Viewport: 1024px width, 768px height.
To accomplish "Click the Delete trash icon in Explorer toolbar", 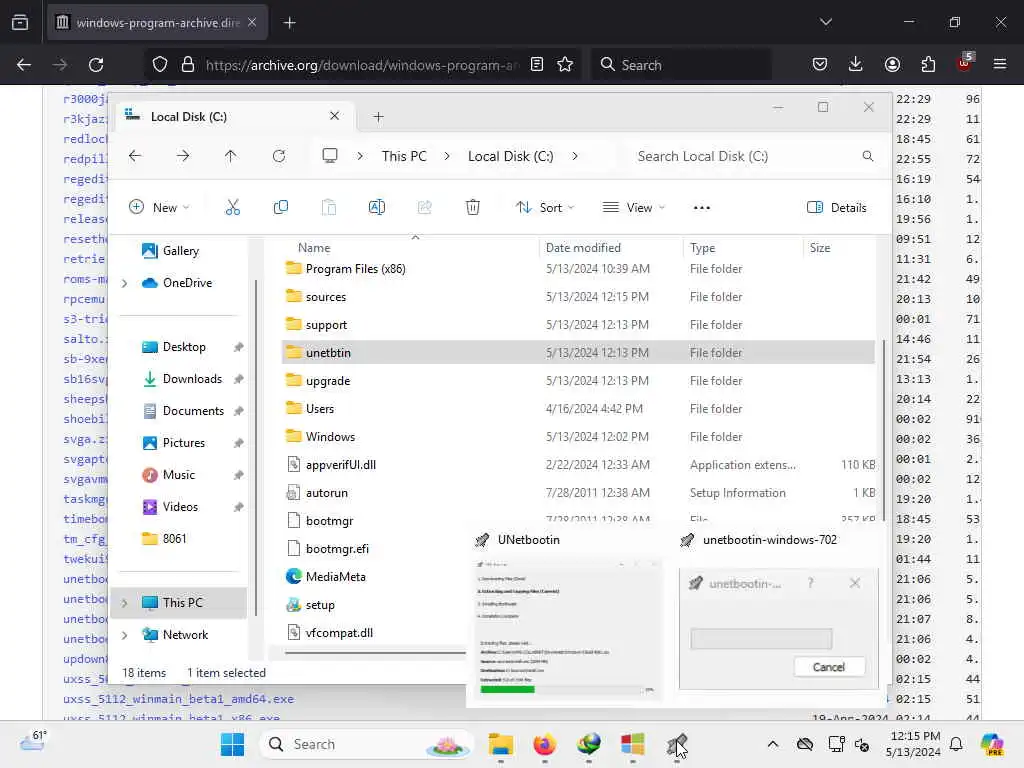I will point(473,208).
